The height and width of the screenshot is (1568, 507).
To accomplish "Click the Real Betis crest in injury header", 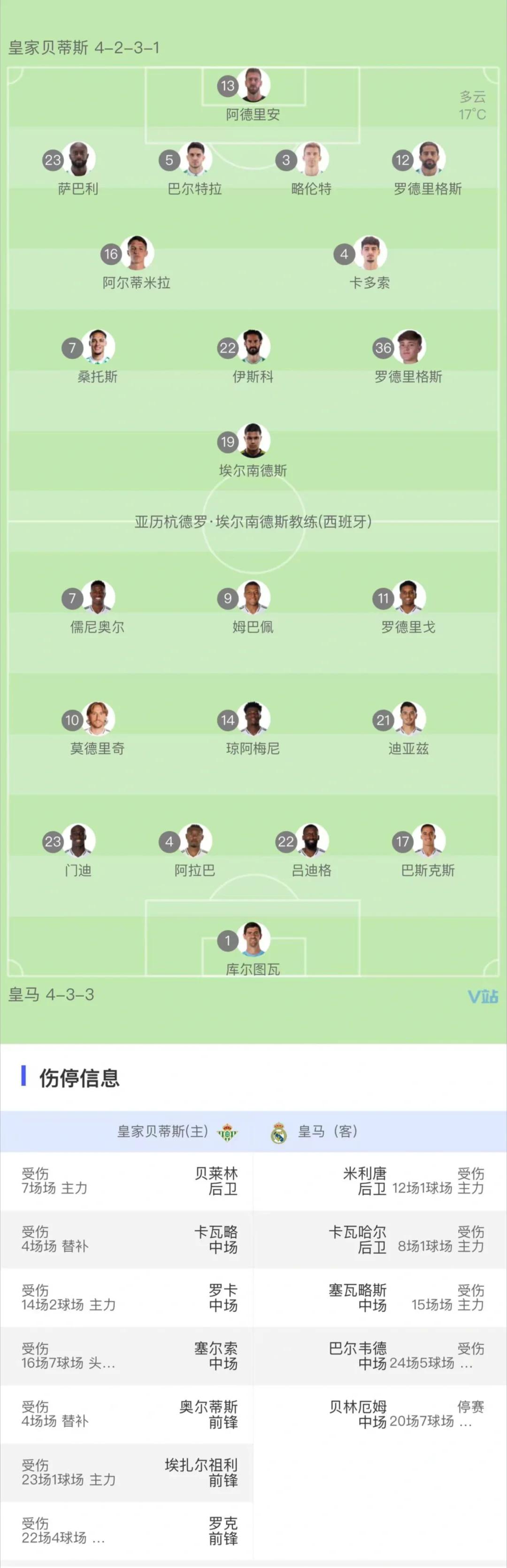I will 227,1133.
